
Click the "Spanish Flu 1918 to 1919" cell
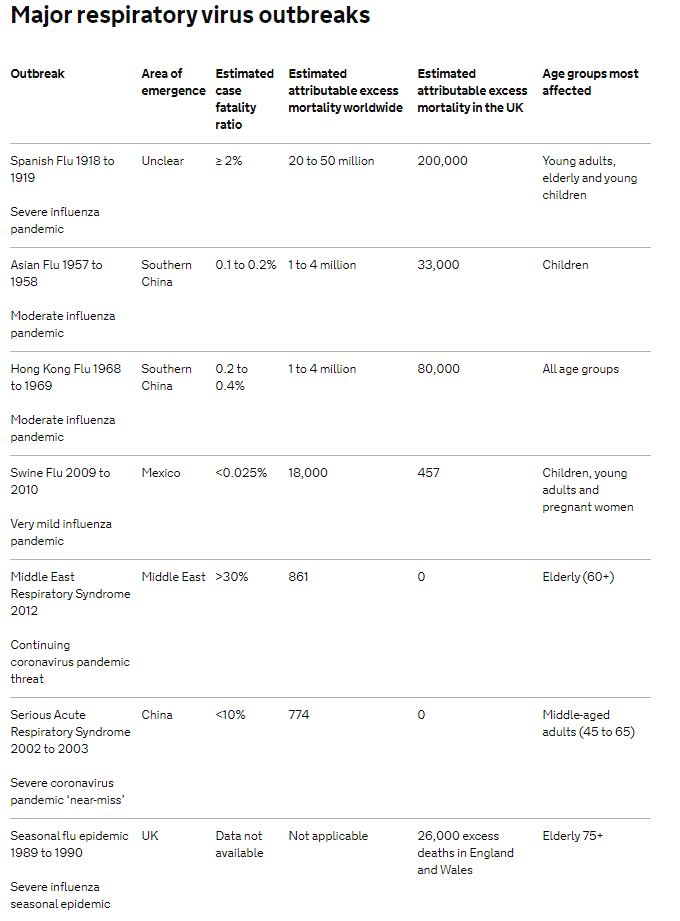[62, 169]
